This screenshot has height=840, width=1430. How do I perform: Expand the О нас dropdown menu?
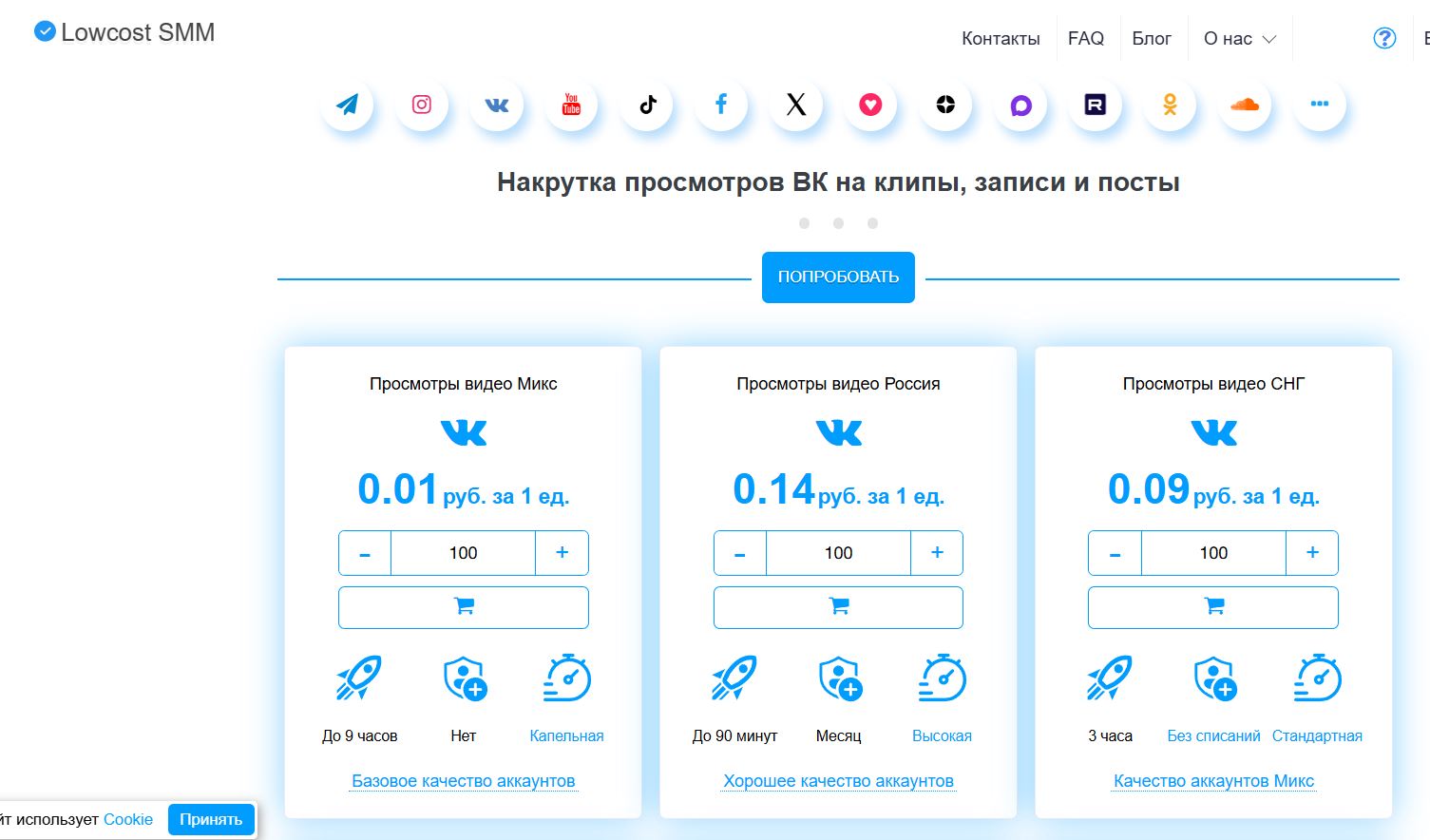pyautogui.click(x=1238, y=38)
